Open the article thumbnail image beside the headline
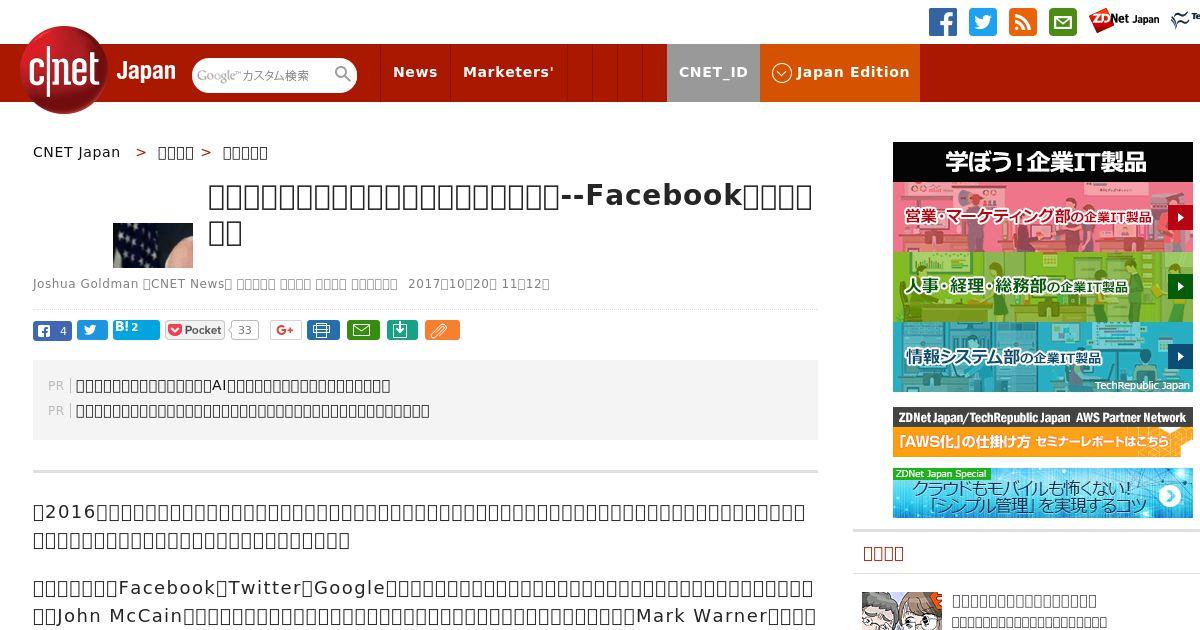 coord(153,245)
